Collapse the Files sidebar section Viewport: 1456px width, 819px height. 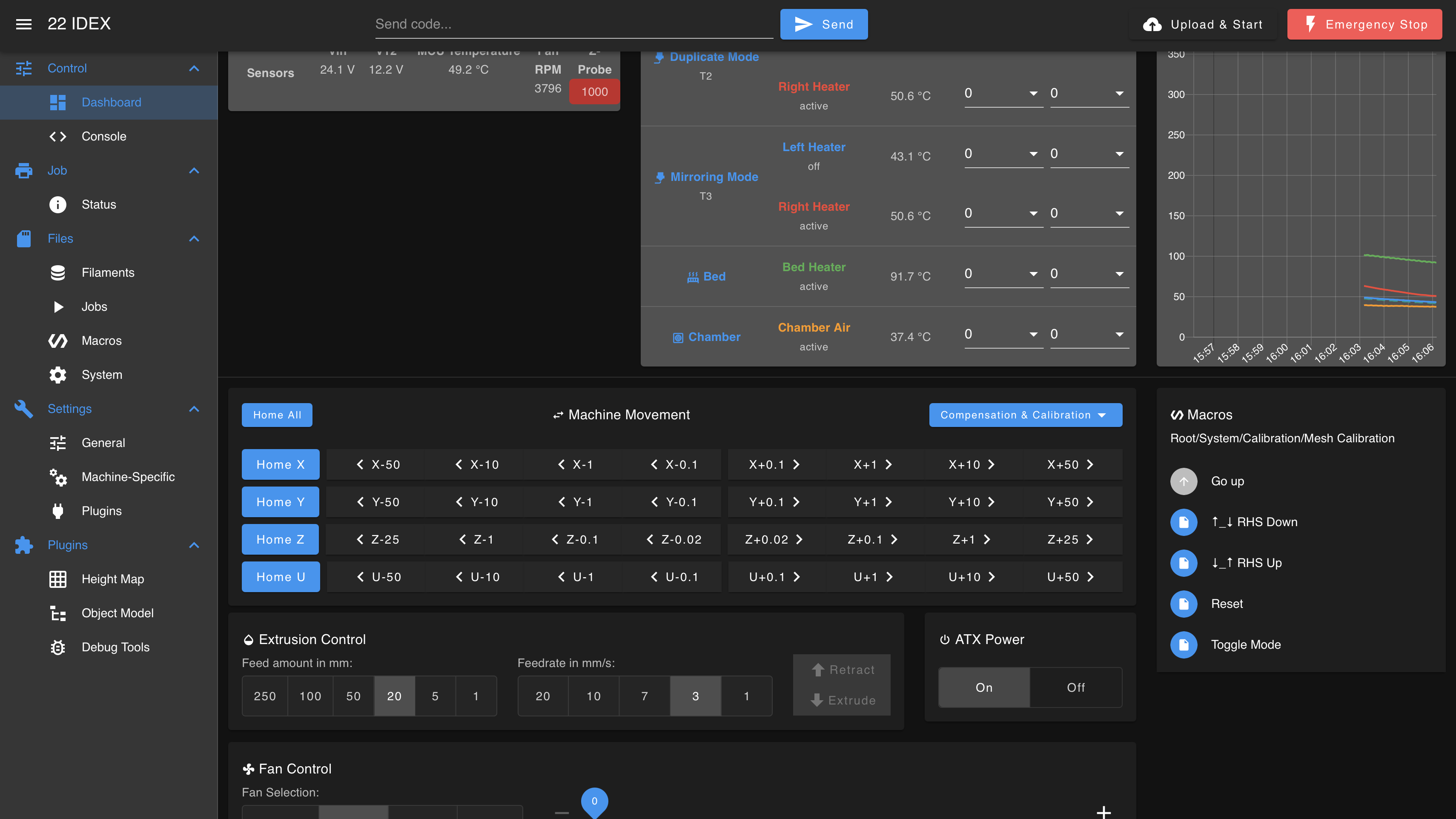[194, 238]
